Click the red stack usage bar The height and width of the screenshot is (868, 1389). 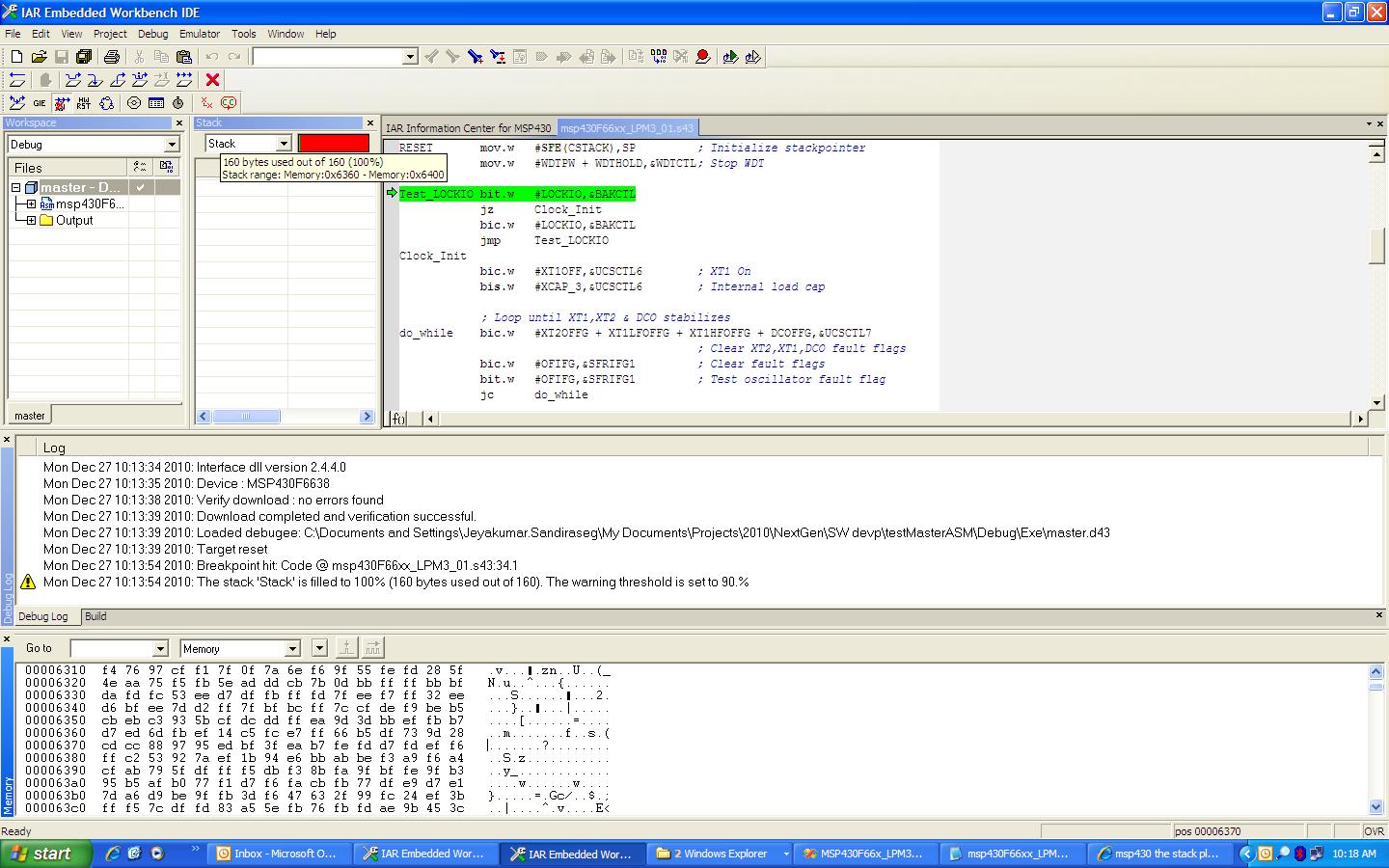pyautogui.click(x=334, y=144)
